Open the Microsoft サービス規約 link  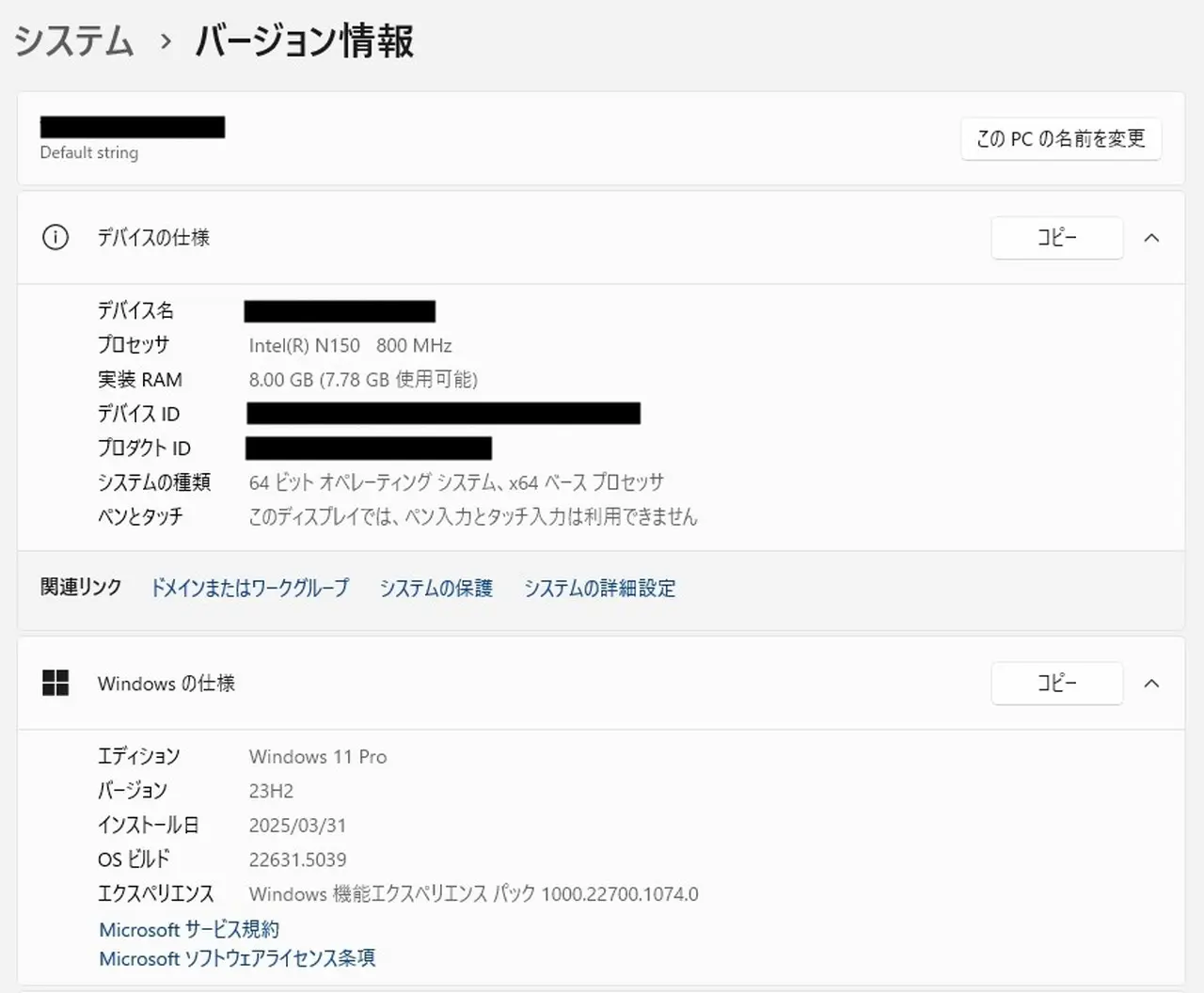pyautogui.click(x=189, y=930)
